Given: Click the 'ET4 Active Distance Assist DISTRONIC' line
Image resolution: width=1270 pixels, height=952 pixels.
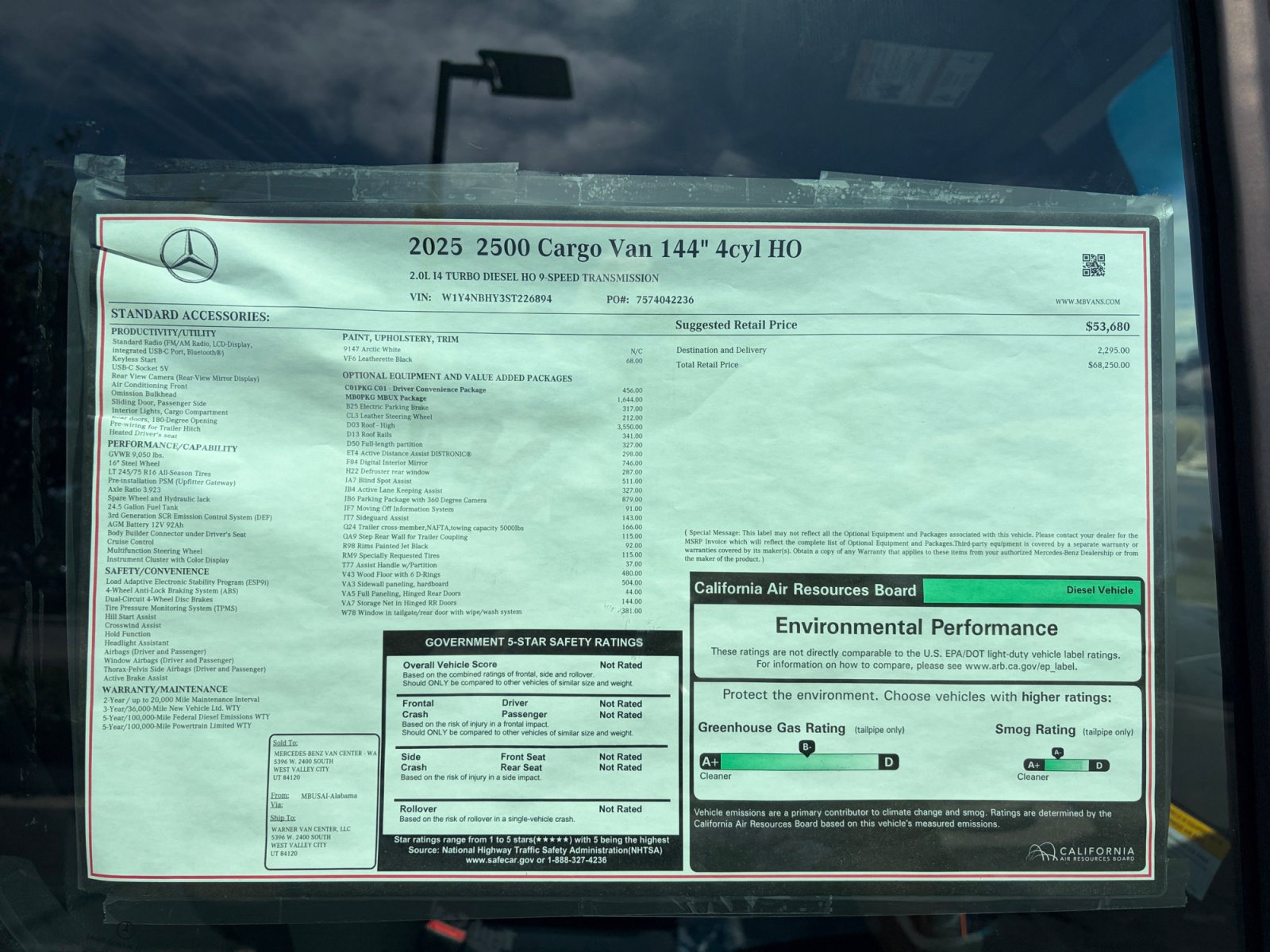Looking at the screenshot, I should [x=409, y=454].
